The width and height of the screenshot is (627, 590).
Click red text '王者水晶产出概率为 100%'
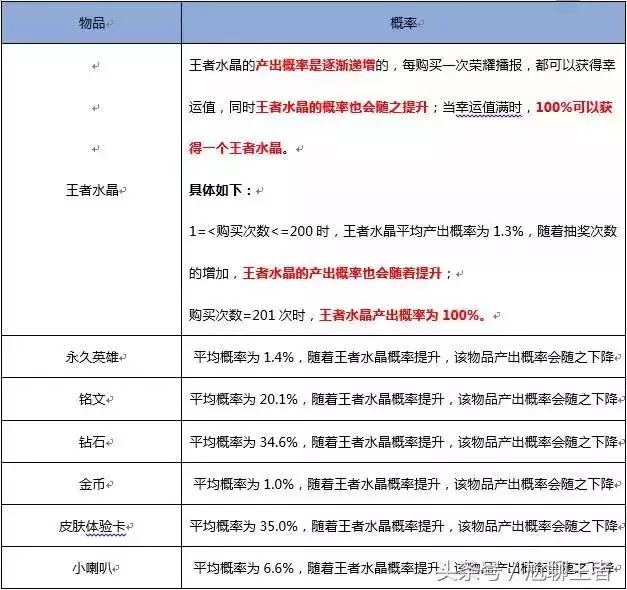(399, 315)
